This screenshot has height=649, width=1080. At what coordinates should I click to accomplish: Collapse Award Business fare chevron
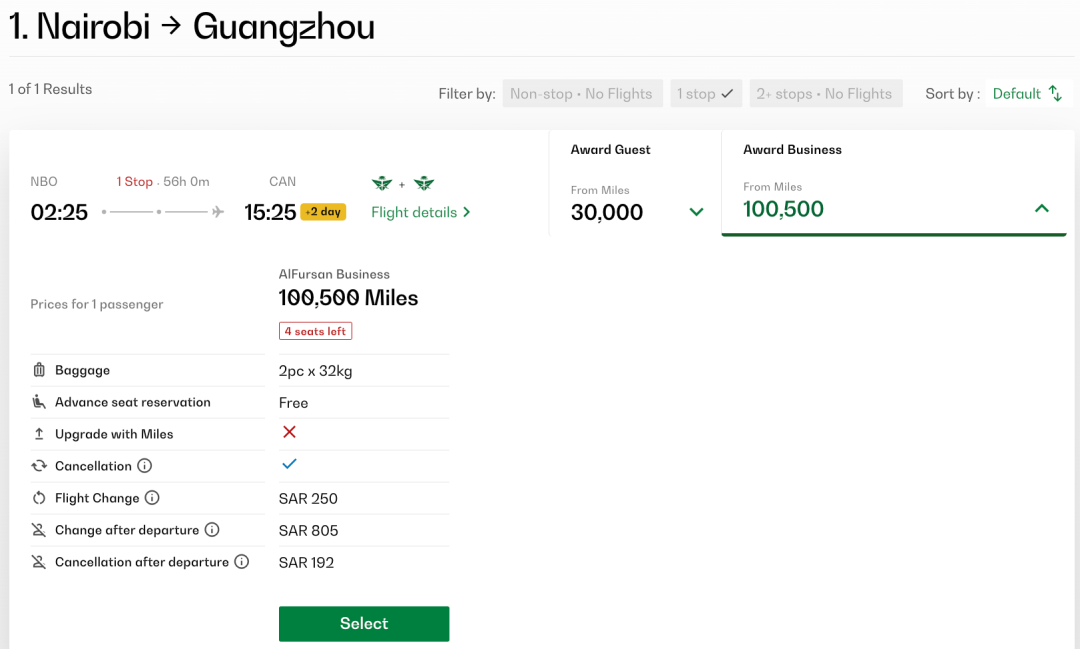click(x=1041, y=208)
